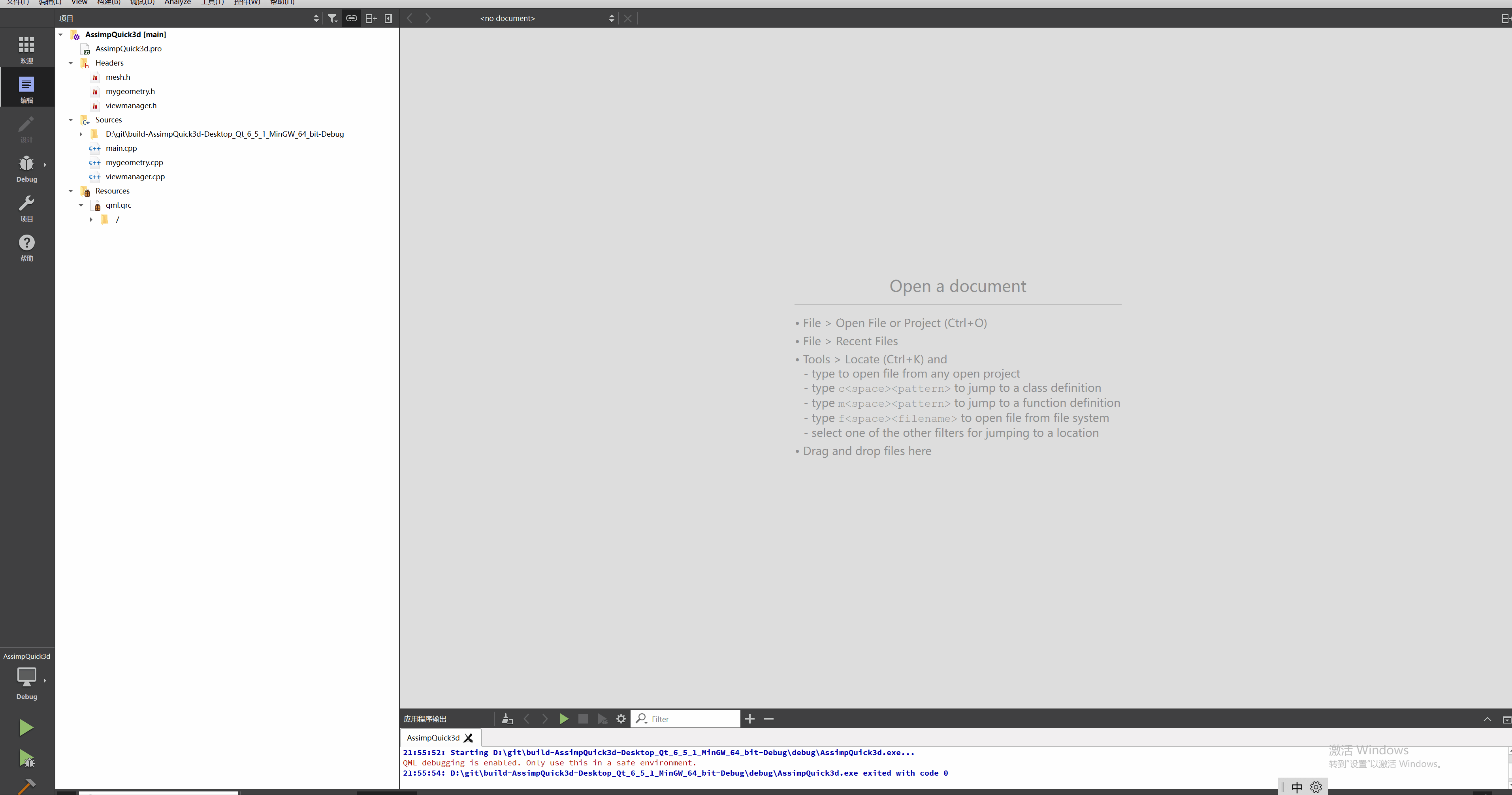
Task: Collapse the Headers folder
Action: pos(70,63)
